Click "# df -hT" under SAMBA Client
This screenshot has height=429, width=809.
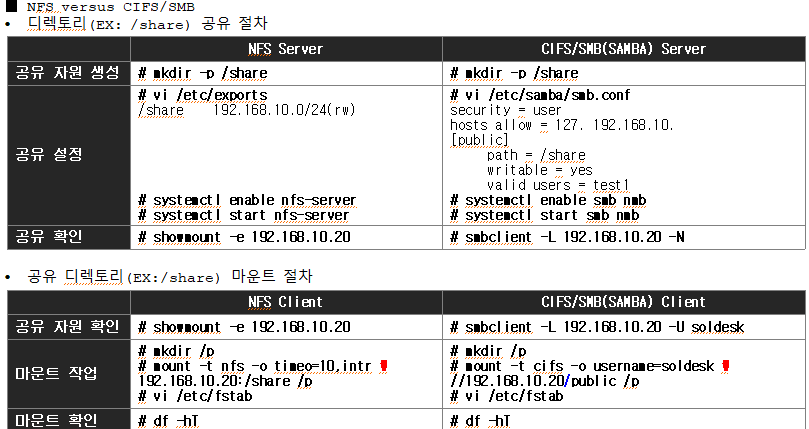point(480,421)
